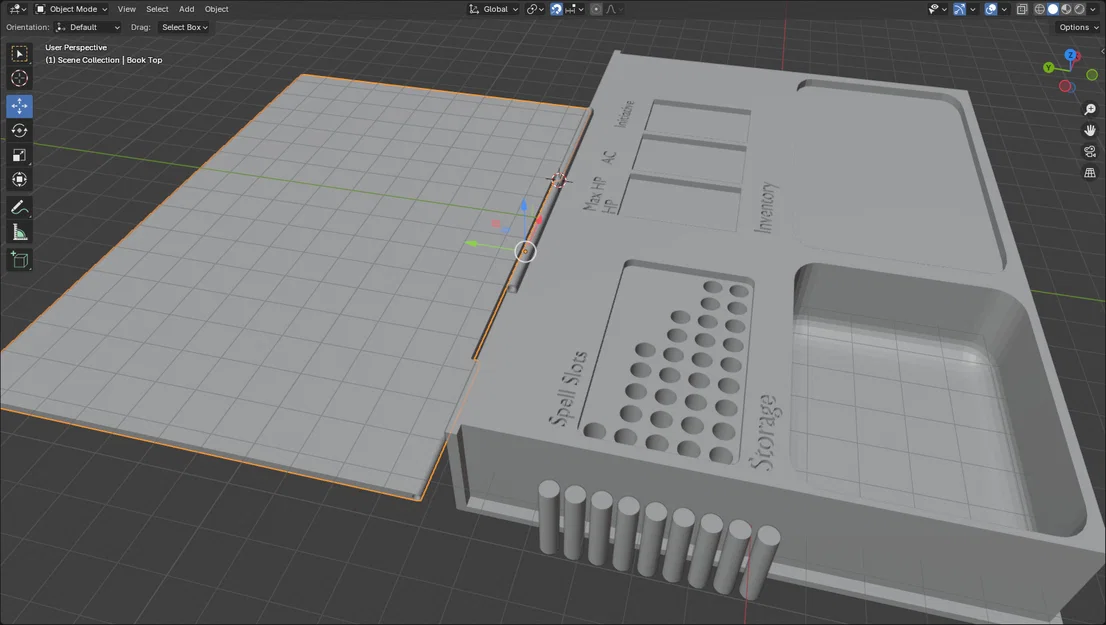Screen dimensions: 1106x625
Task: Open the Options dropdown
Action: [x=1079, y=27]
